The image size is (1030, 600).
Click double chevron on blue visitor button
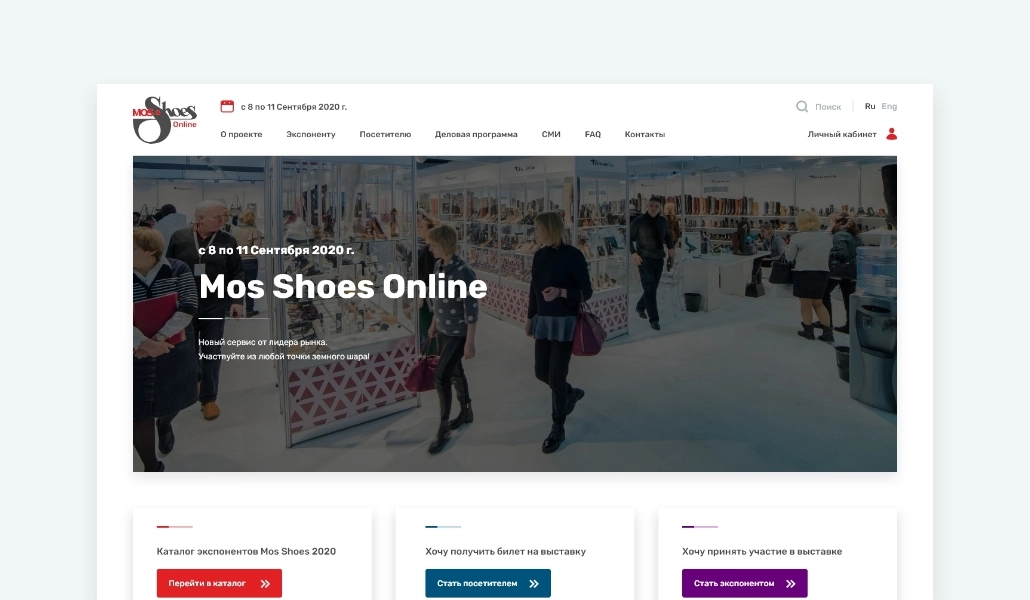pyautogui.click(x=534, y=583)
